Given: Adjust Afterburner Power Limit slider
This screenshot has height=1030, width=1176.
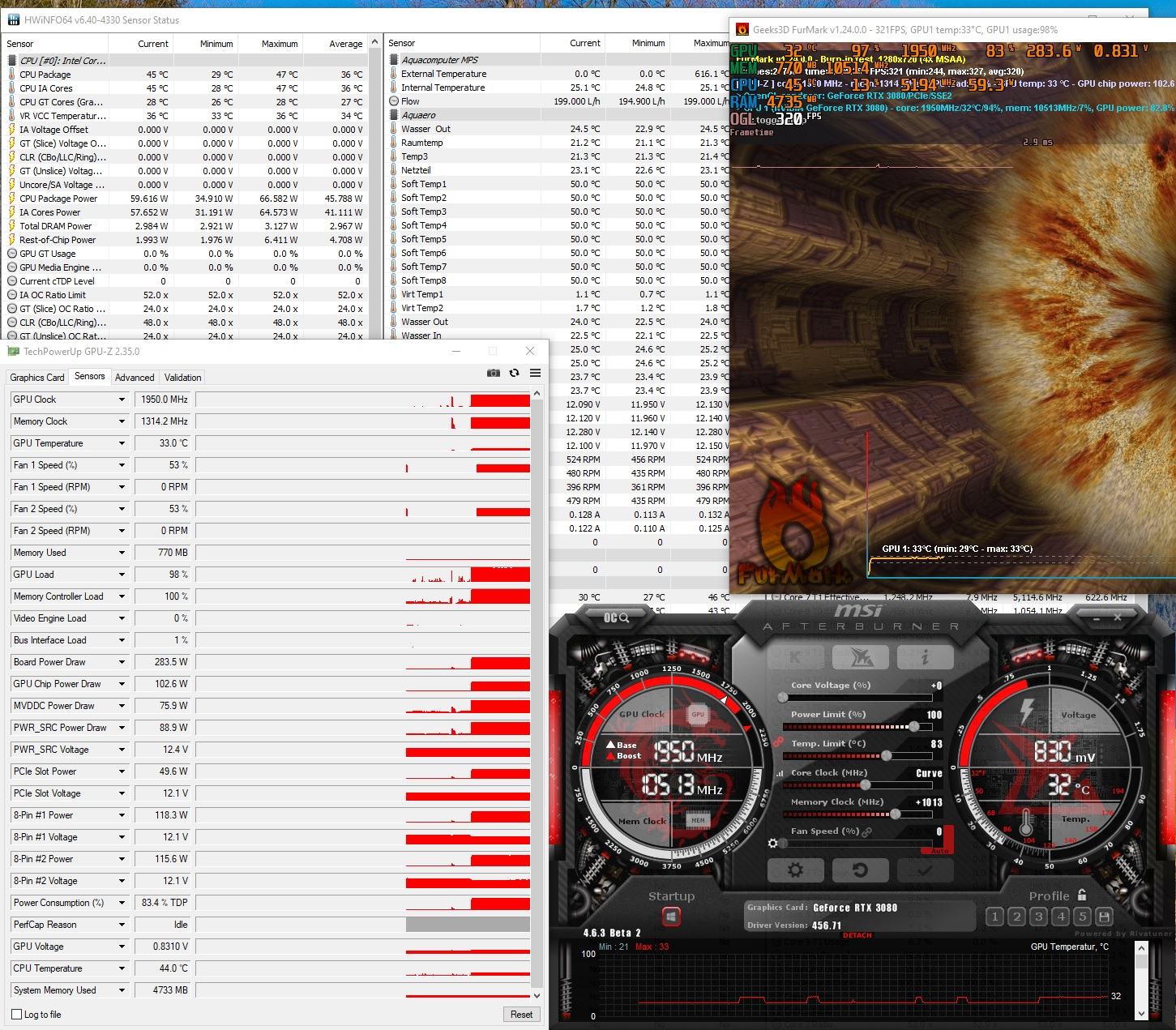Looking at the screenshot, I should click(x=857, y=727).
